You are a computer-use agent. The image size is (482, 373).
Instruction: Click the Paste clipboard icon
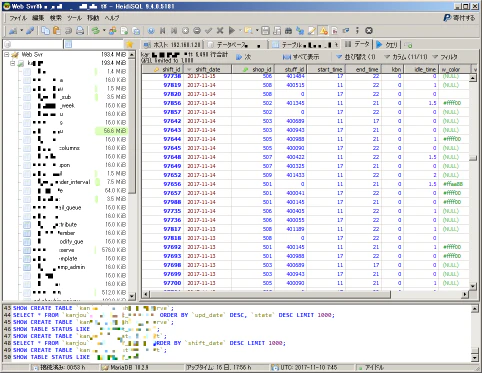(57, 31)
